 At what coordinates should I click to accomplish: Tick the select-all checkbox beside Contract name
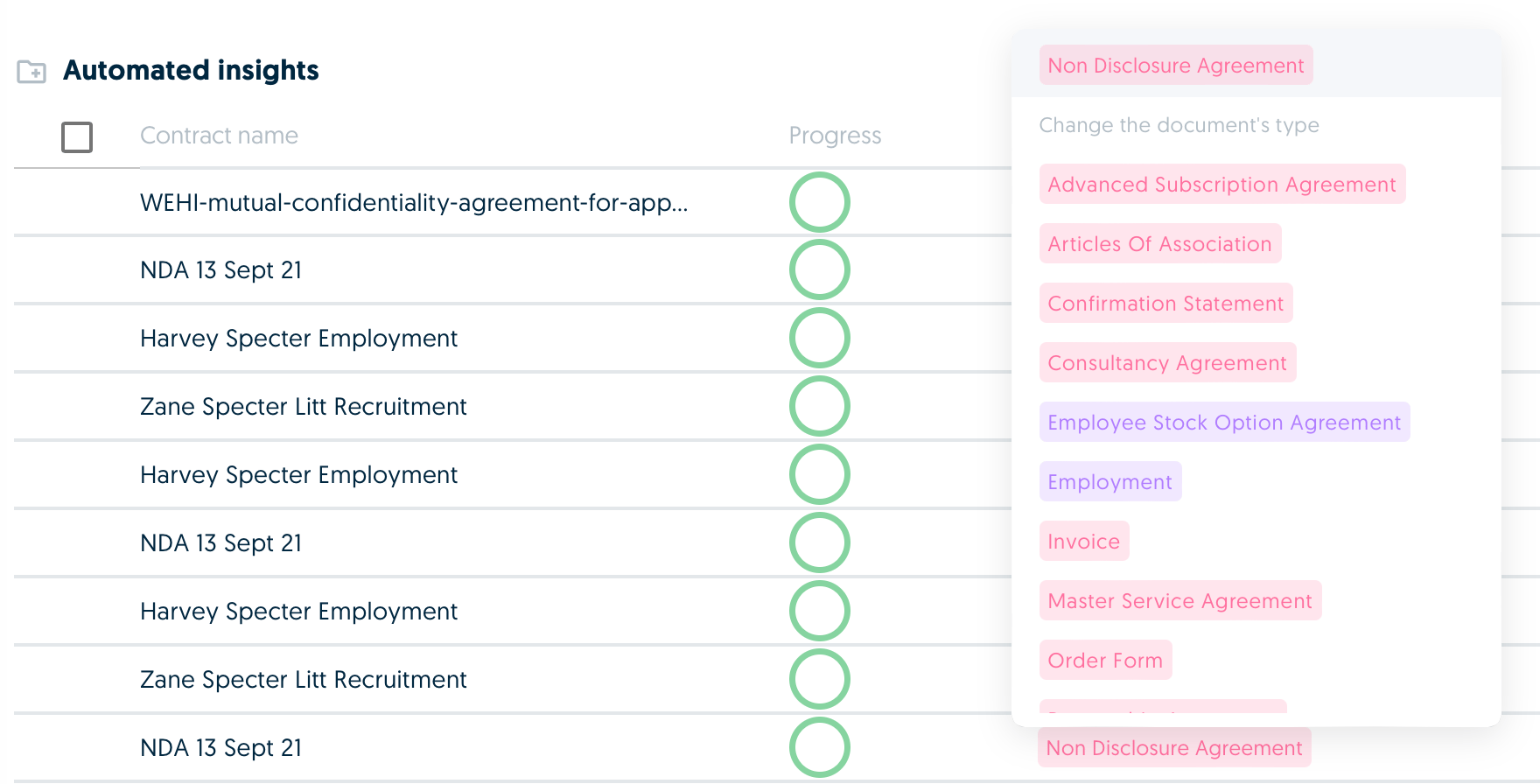tap(77, 136)
